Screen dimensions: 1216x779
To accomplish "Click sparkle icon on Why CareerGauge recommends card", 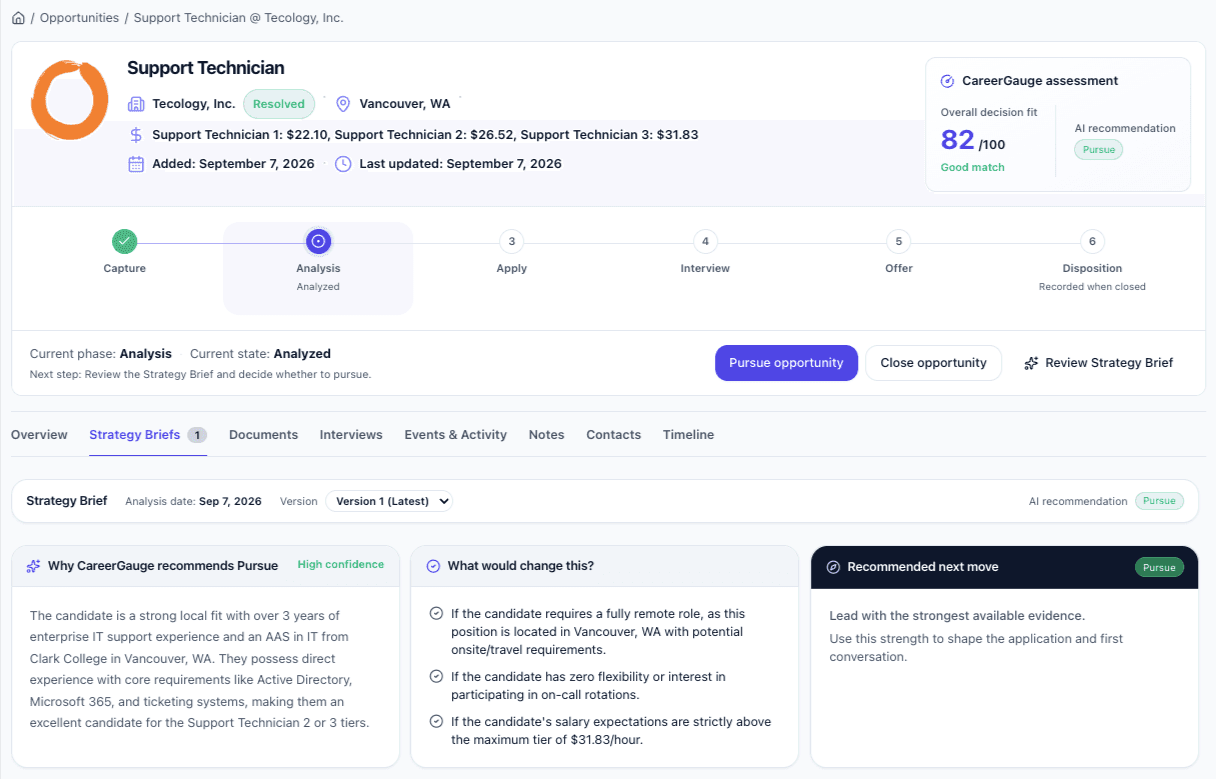I will 34,566.
